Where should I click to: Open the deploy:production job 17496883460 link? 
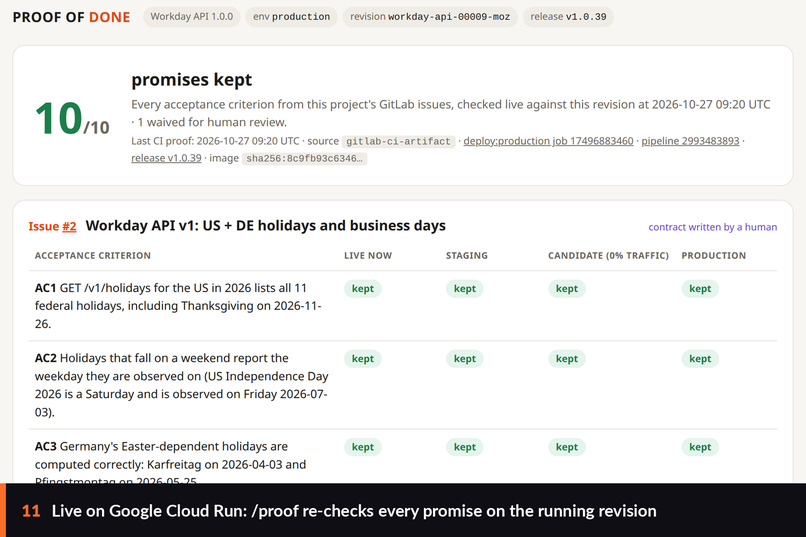coord(548,141)
